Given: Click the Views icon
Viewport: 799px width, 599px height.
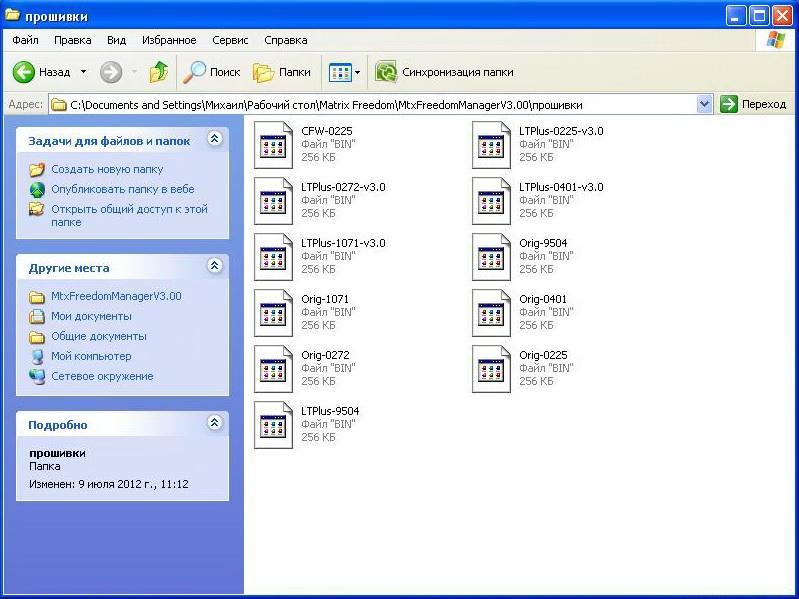Looking at the screenshot, I should pyautogui.click(x=340, y=73).
